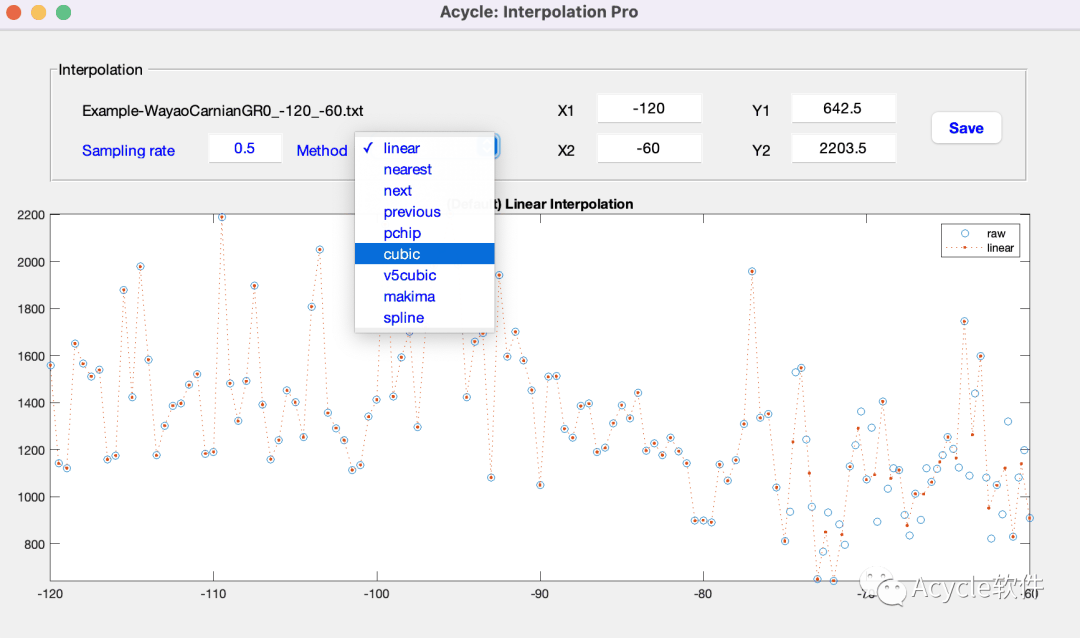Click the green maximize window button

(x=63, y=13)
